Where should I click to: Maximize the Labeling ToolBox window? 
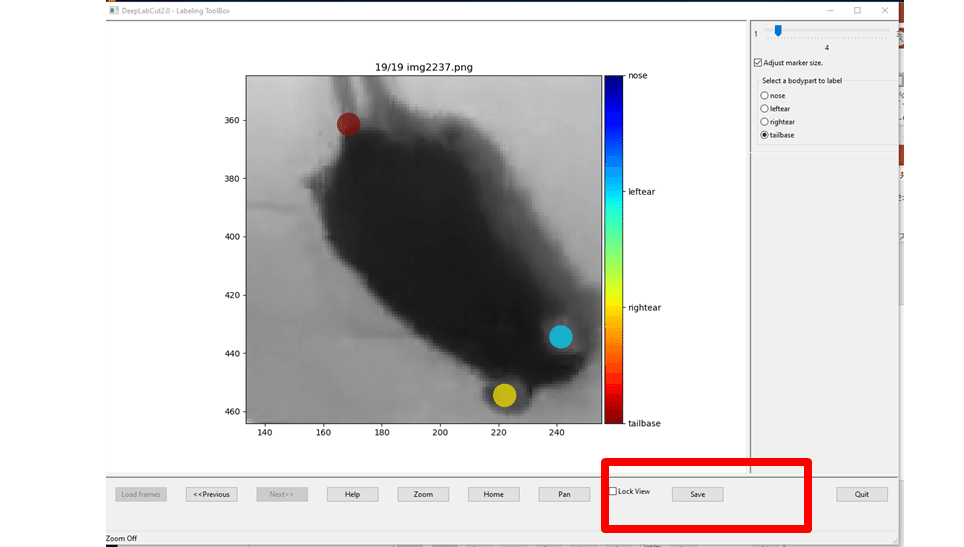click(858, 10)
